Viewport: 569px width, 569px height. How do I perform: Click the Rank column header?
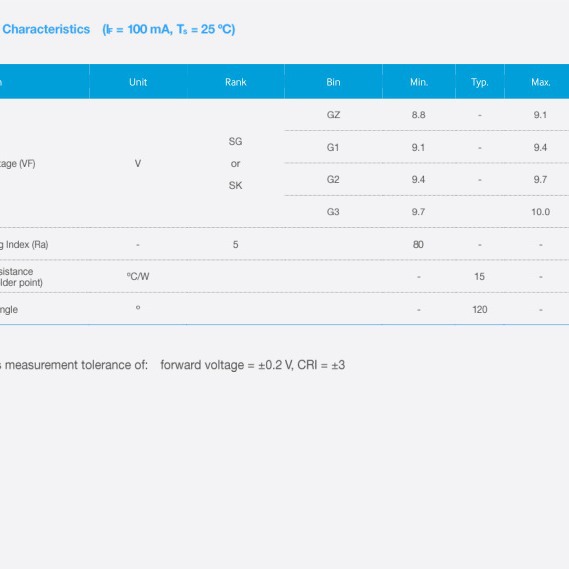click(236, 82)
